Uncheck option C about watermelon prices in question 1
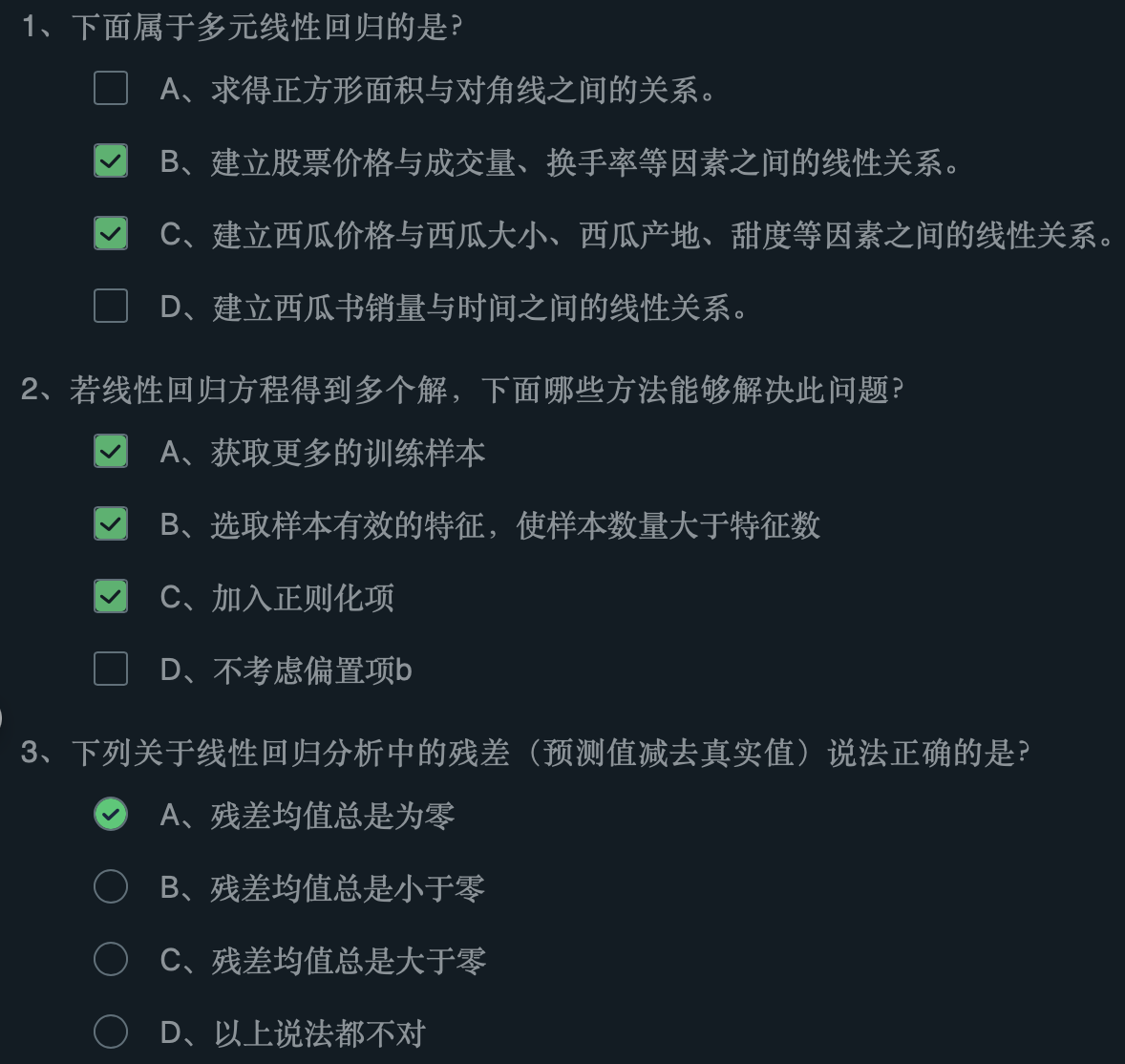The height and width of the screenshot is (1064, 1125). tap(110, 234)
